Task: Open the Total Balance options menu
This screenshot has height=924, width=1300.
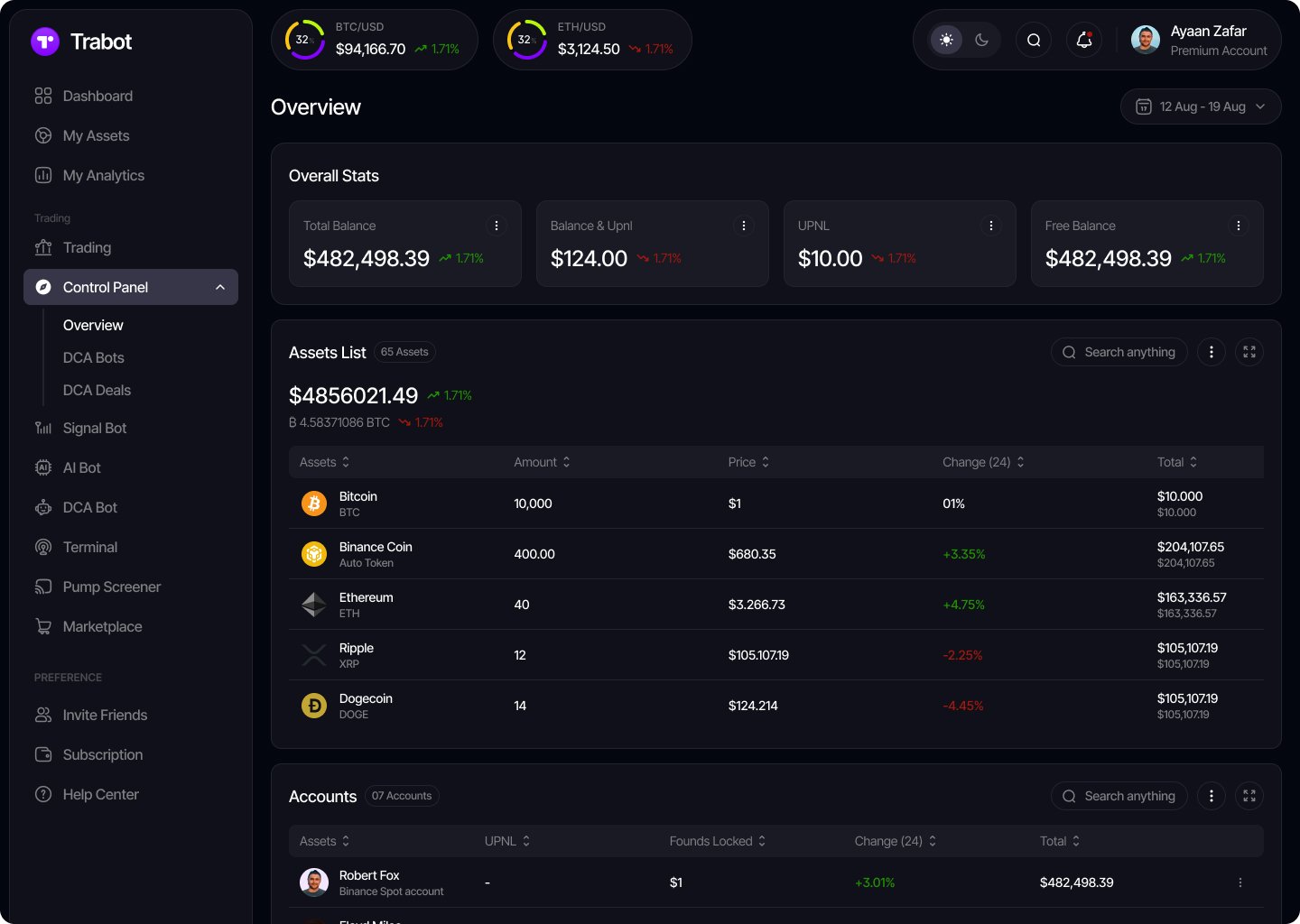Action: (x=496, y=226)
